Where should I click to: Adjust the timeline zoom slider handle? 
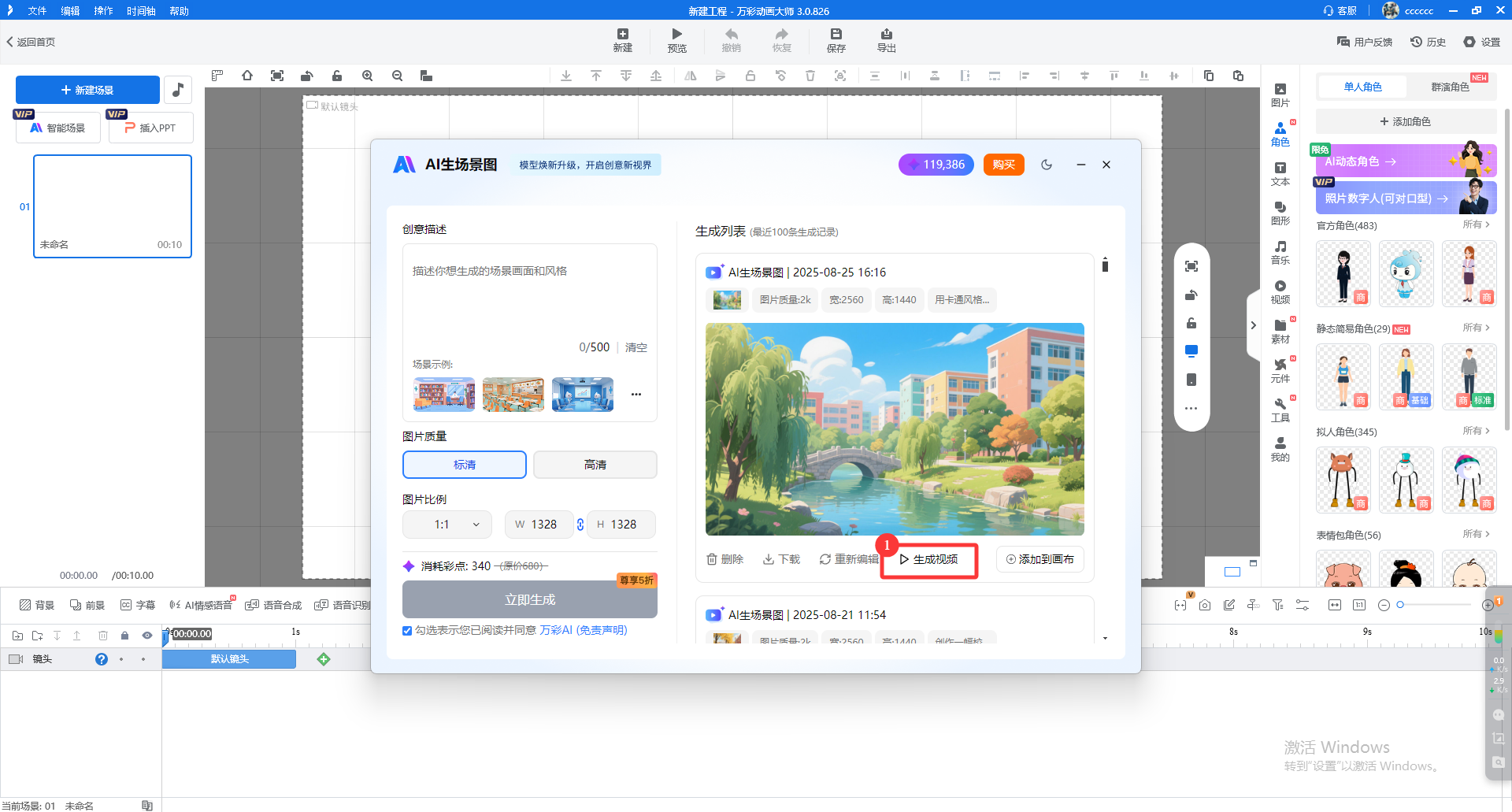1400,605
